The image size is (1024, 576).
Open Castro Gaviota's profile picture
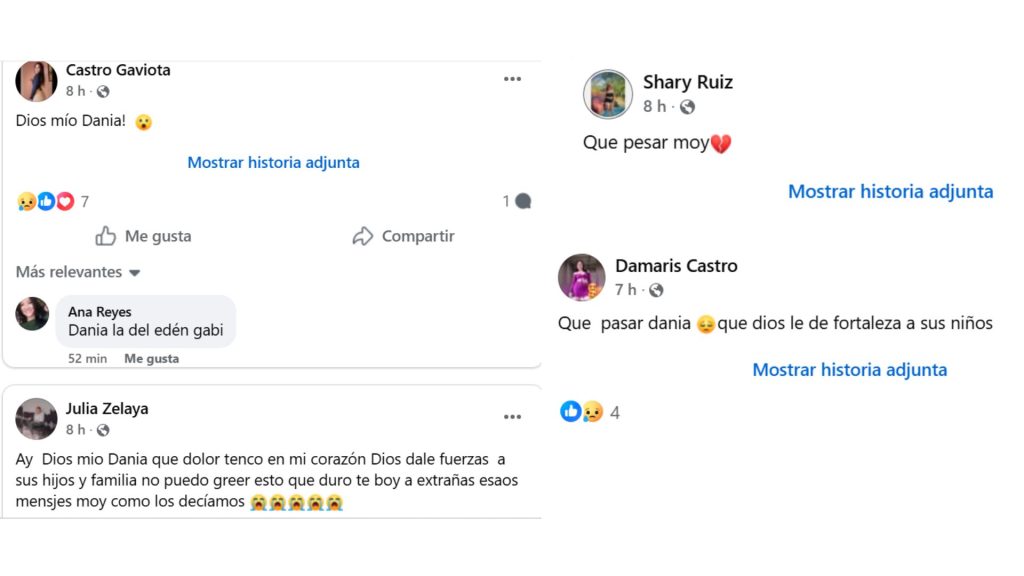pyautogui.click(x=36, y=82)
